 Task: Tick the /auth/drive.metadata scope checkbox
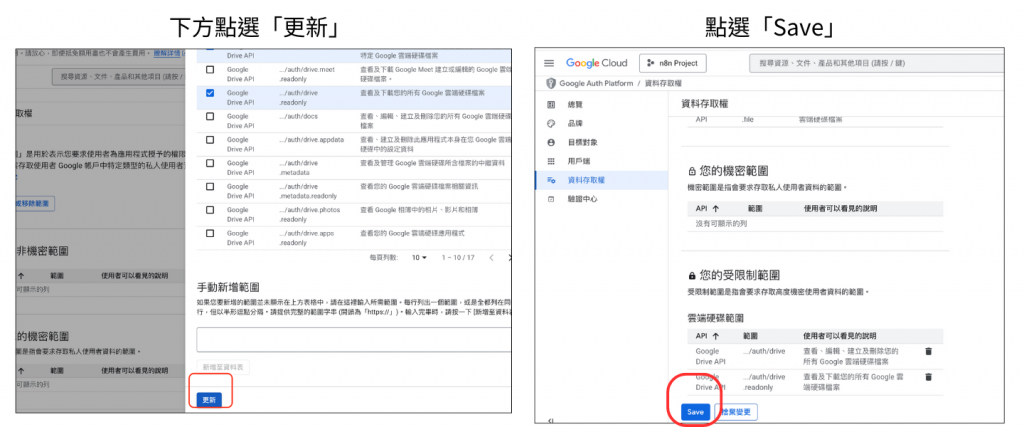(x=210, y=163)
